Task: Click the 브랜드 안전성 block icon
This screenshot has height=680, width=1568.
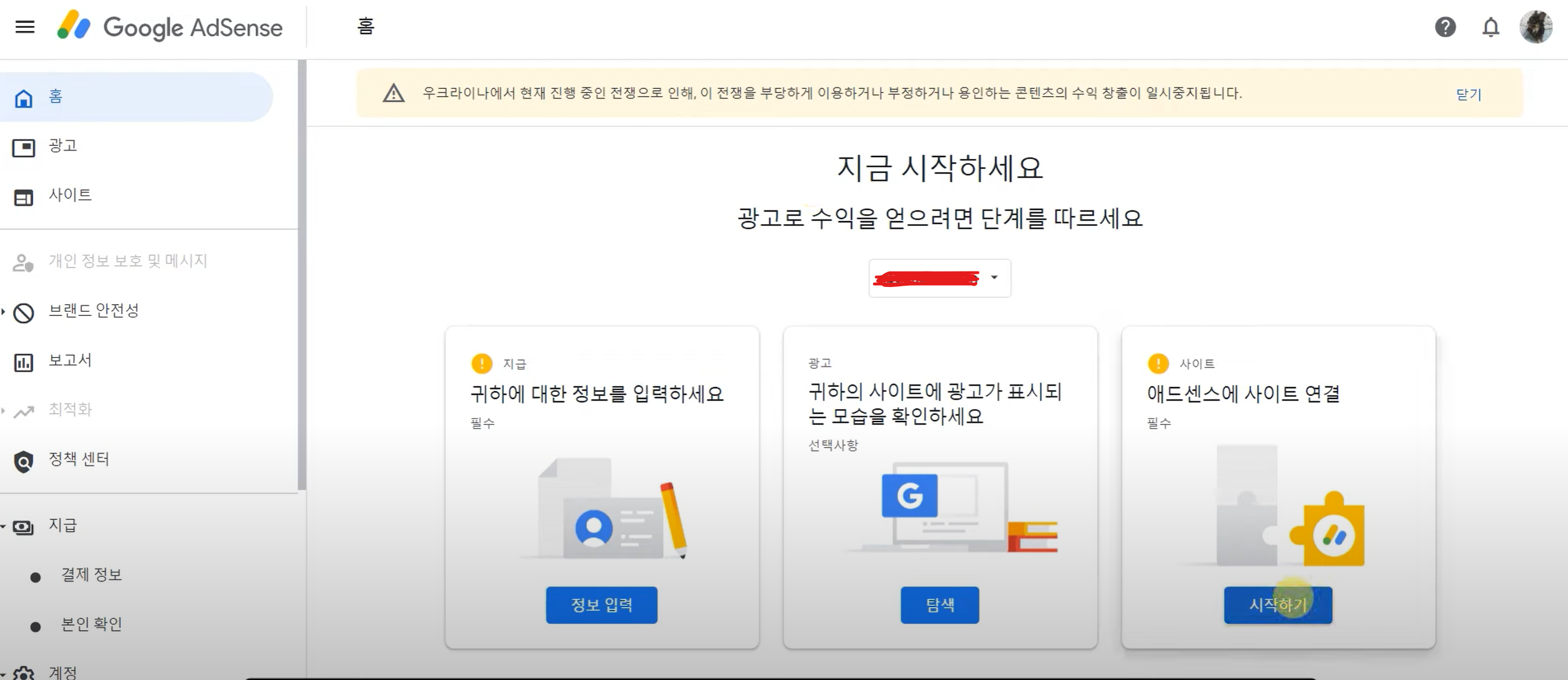Action: (24, 313)
